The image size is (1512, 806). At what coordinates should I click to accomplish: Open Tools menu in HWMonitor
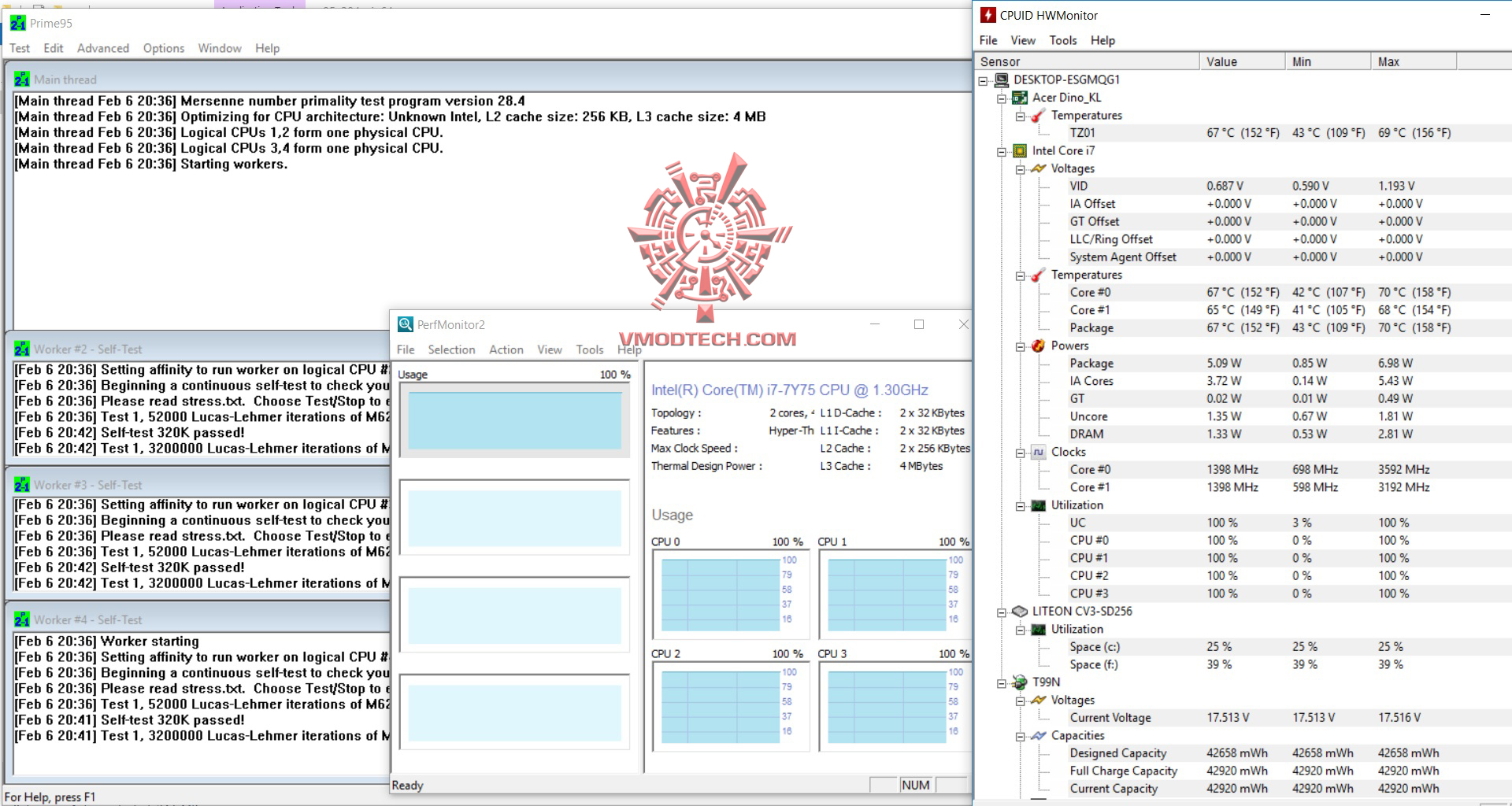[1063, 40]
